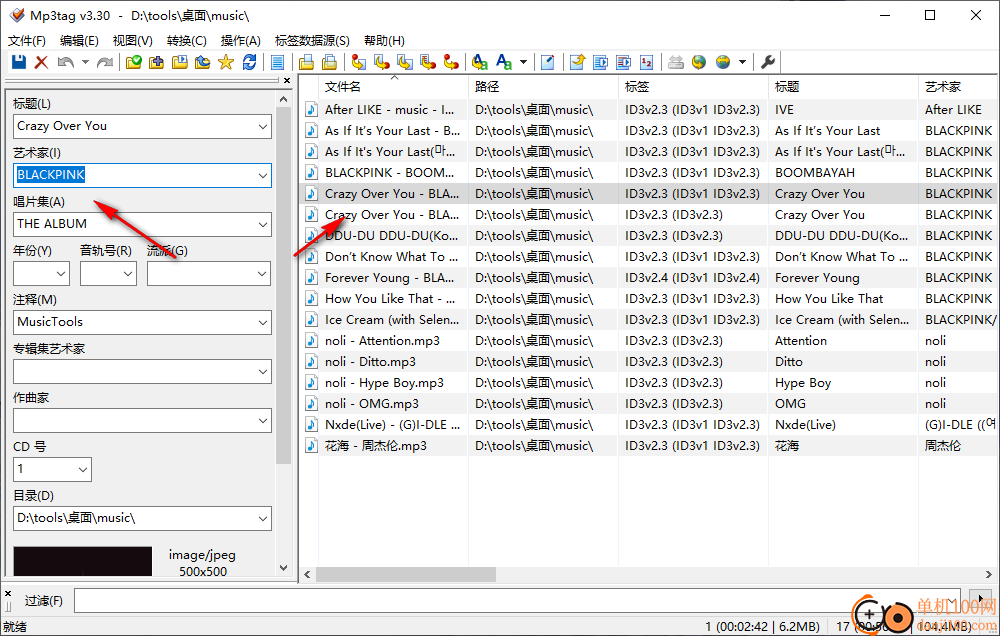Screen dimensions: 1000x636
Task: Open the web tag sources dropdown arrow
Action: coord(742,62)
